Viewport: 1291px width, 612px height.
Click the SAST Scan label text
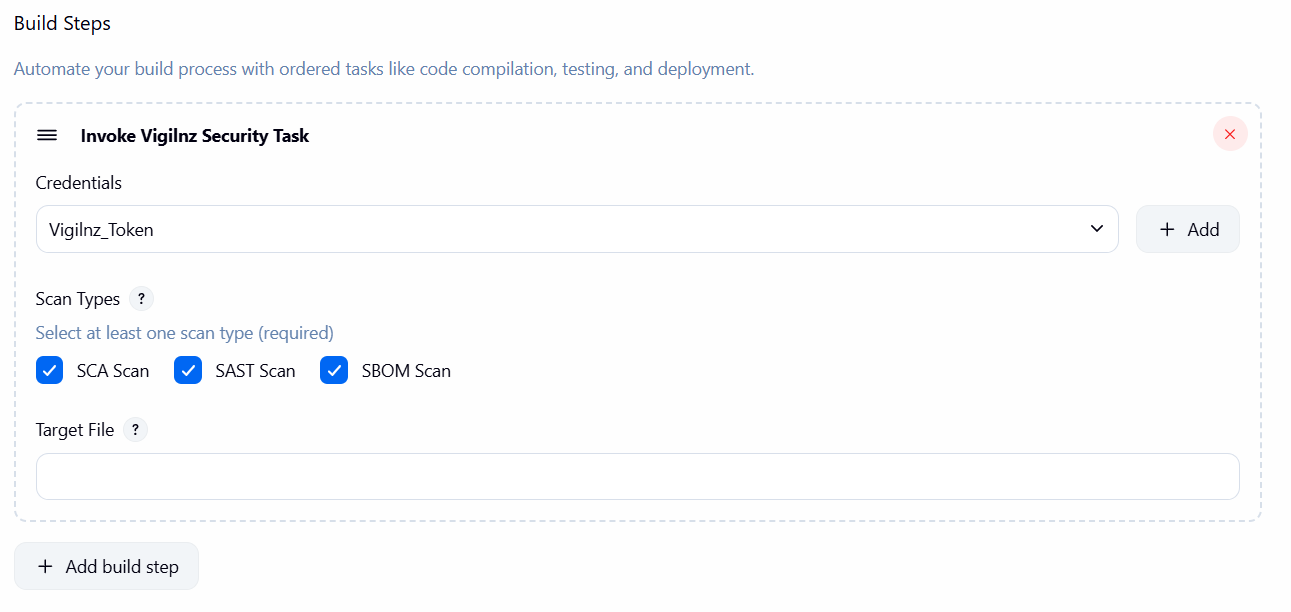tap(255, 371)
